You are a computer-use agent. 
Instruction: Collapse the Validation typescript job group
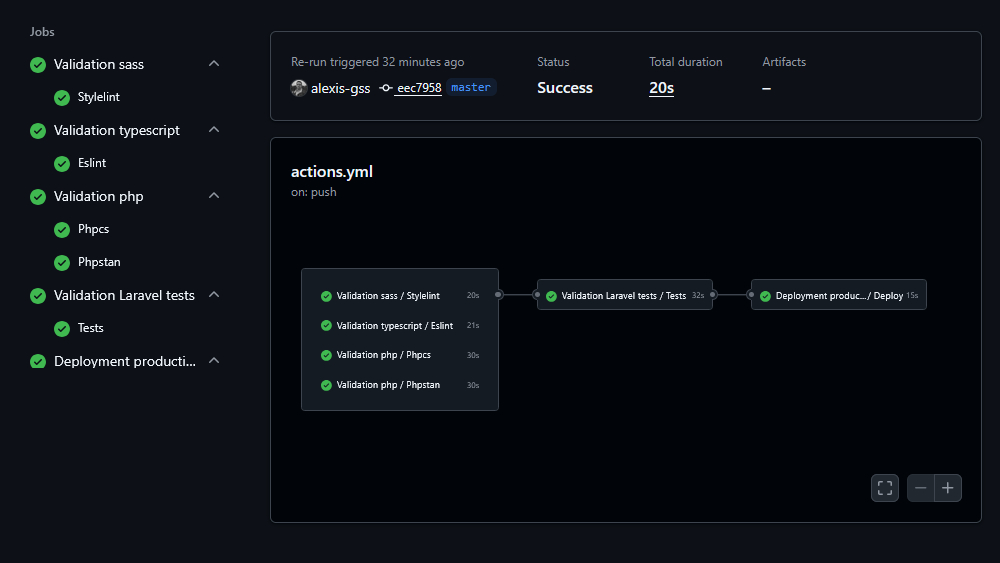214,130
